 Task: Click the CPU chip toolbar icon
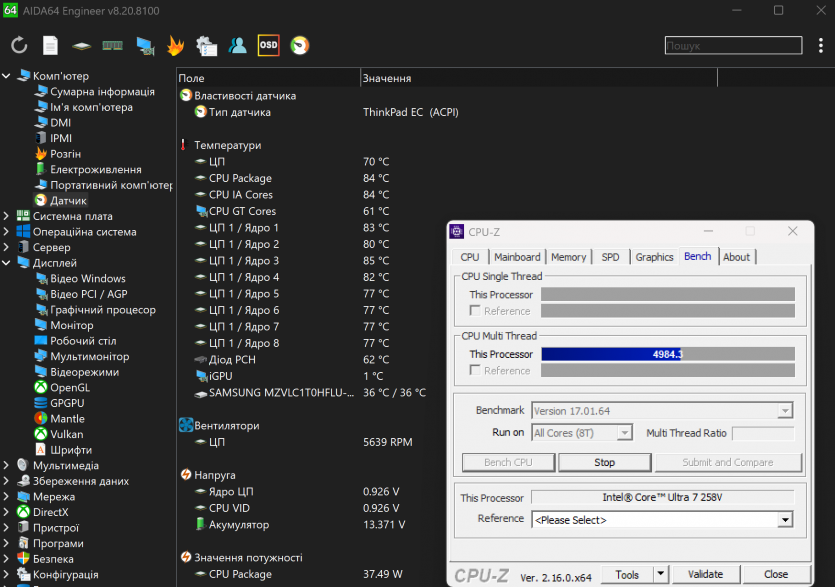point(81,45)
